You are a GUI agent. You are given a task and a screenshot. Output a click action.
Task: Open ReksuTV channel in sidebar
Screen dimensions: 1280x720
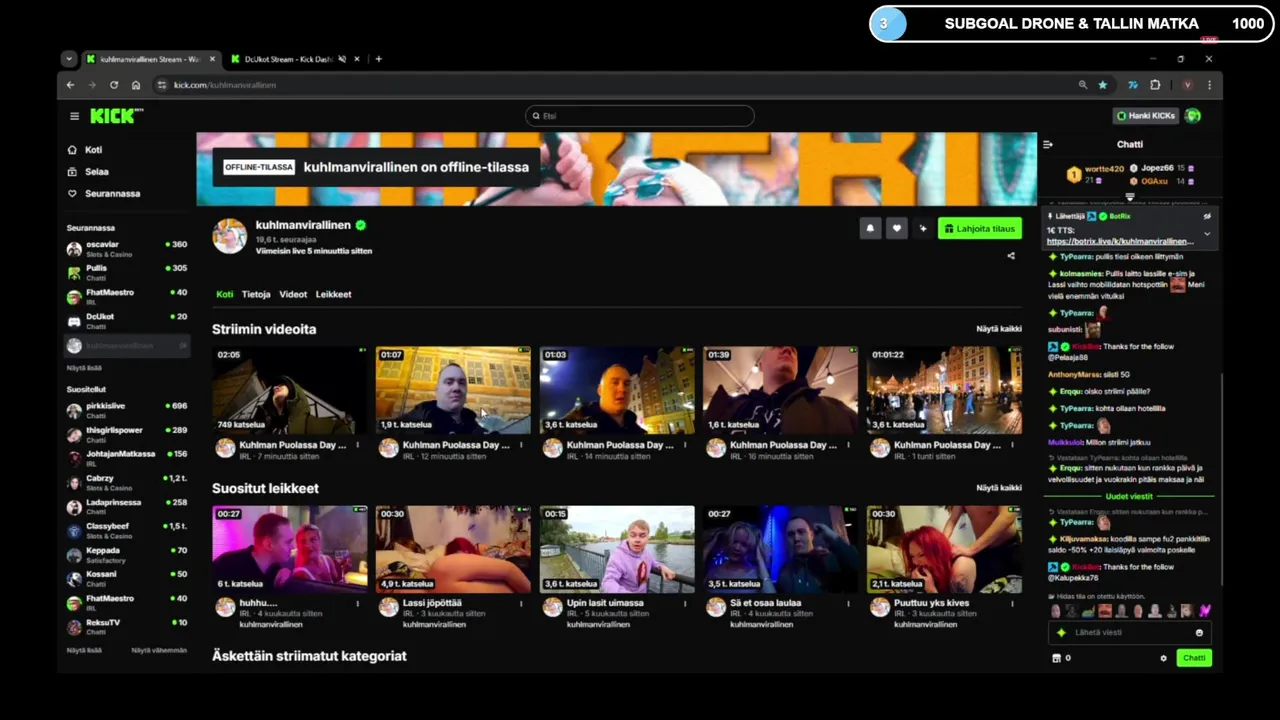click(x=127, y=625)
